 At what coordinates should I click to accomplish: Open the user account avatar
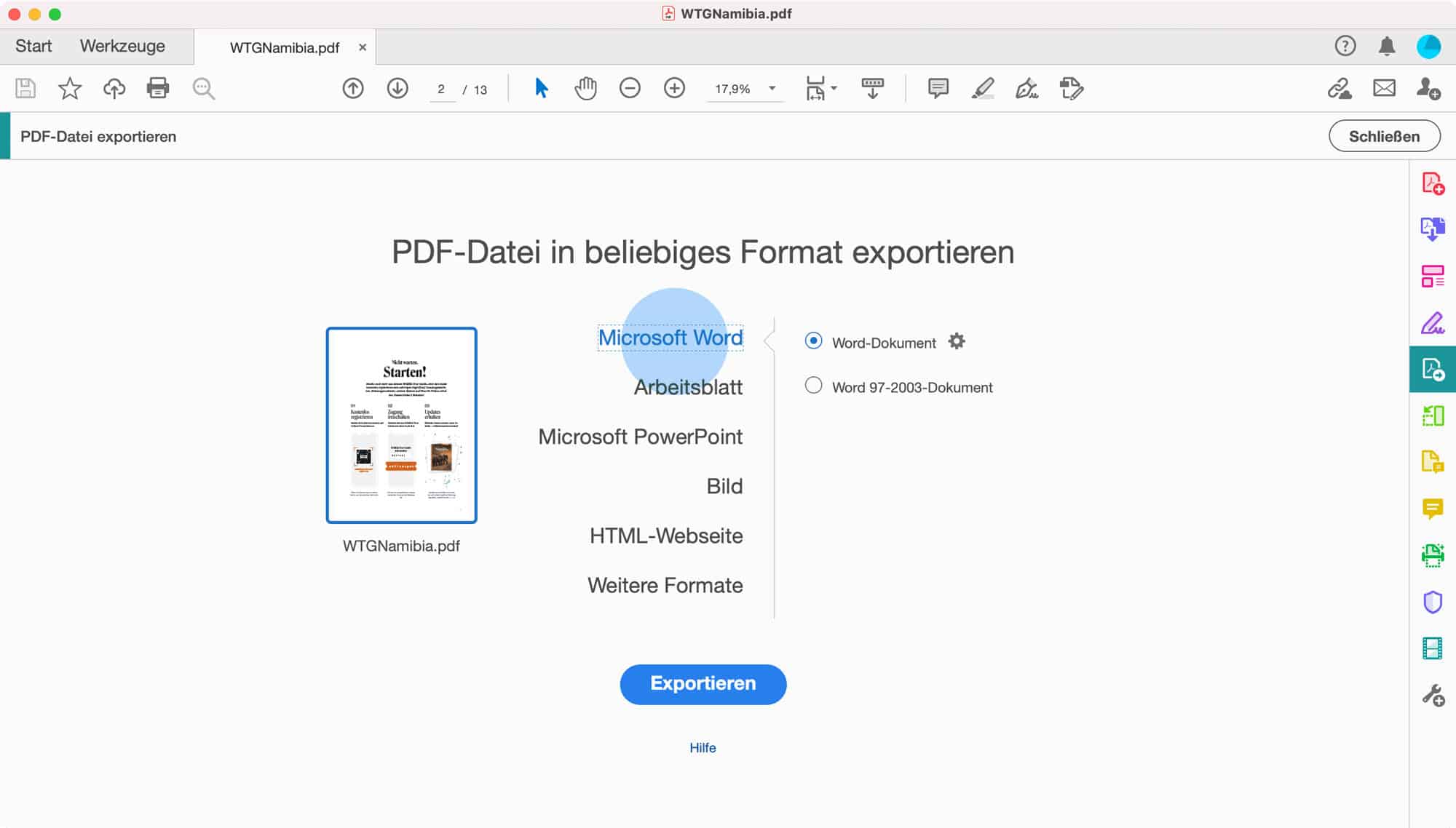pos(1428,47)
